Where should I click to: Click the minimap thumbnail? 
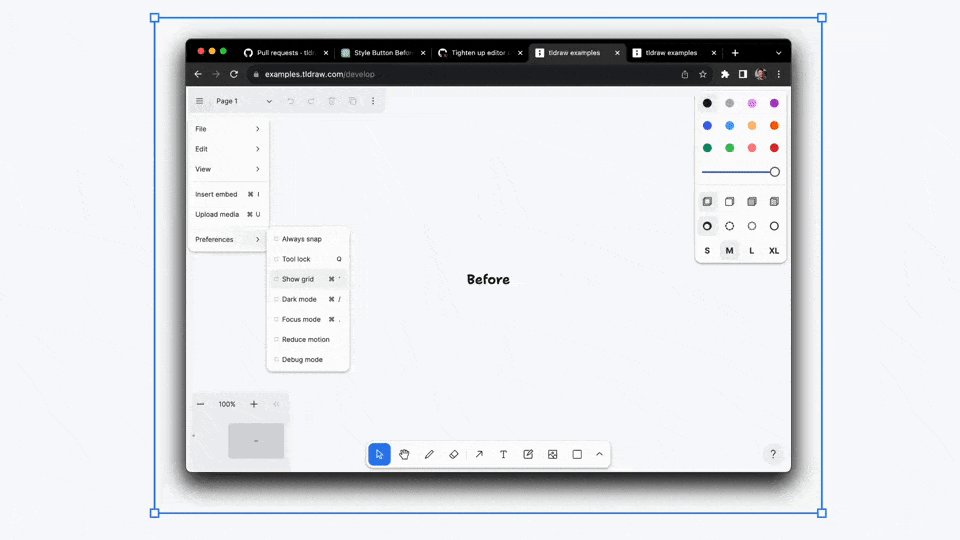click(x=256, y=441)
